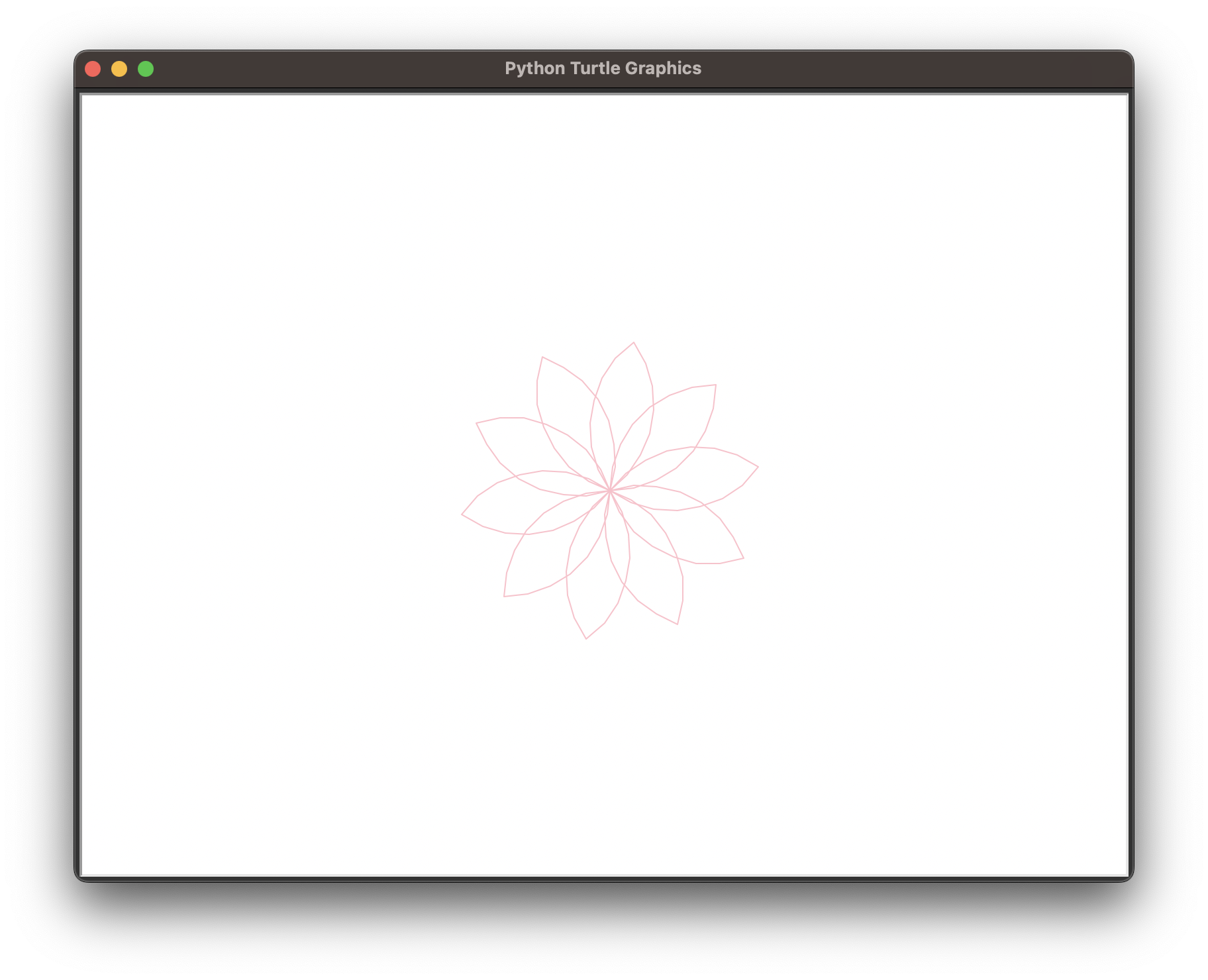1208x980 pixels.
Task: Click the Python Turtle Graphics title text
Action: [x=603, y=68]
